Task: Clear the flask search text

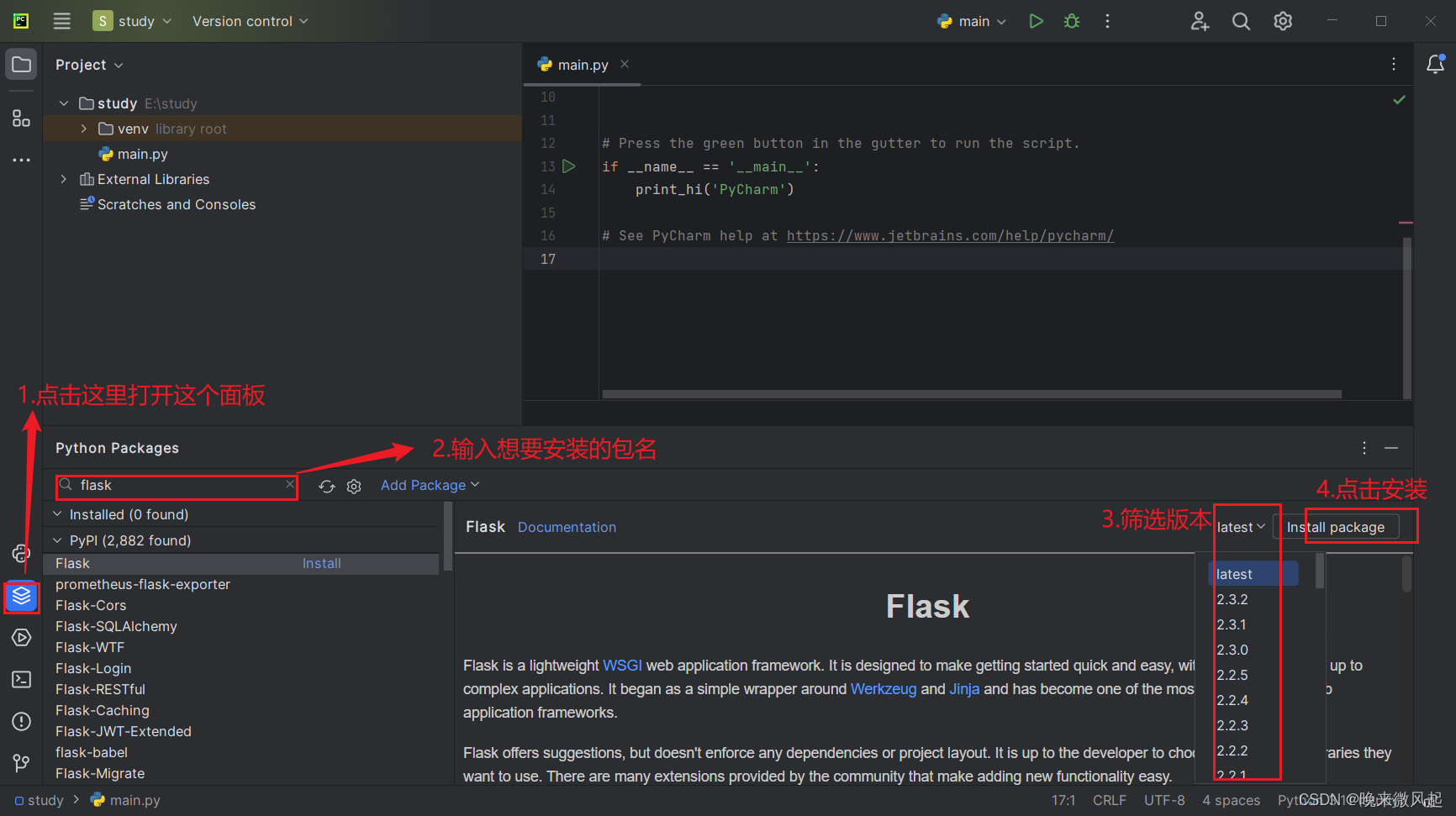Action: point(290,484)
